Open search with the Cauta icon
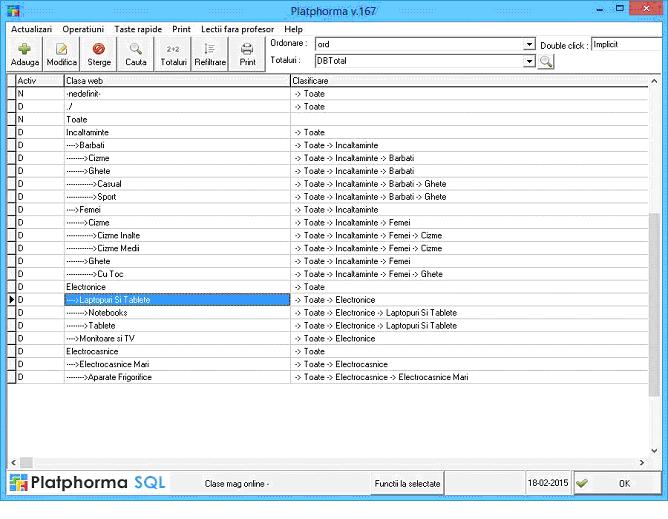Screen dimensions: 668x519 click(x=135, y=54)
